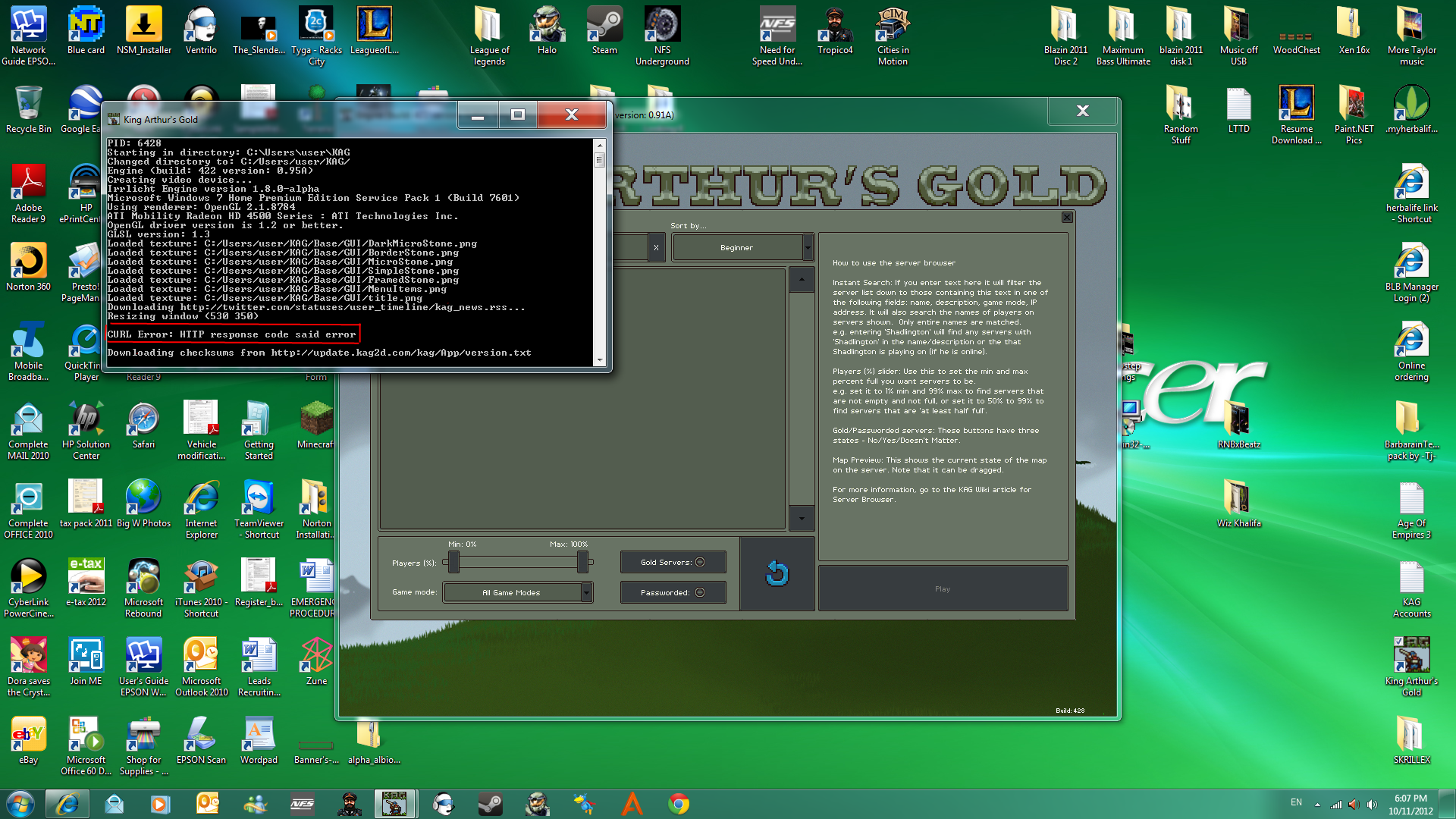
Task: Open the Zune desktop shortcut
Action: point(316,661)
